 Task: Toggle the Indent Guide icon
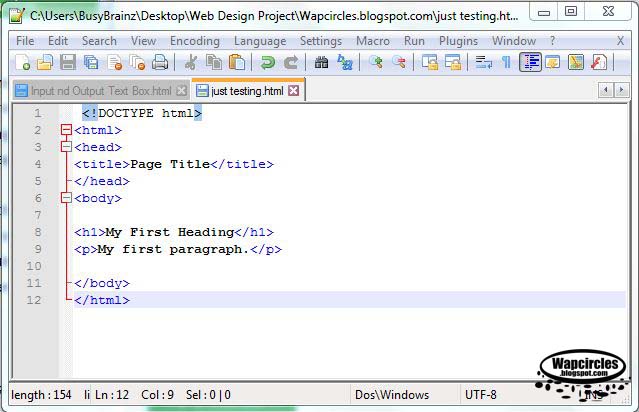click(530, 63)
